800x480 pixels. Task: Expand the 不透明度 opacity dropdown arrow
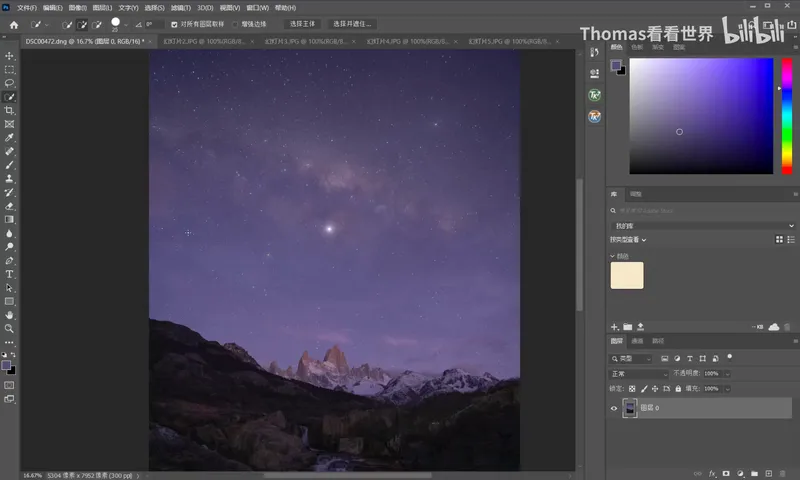[x=728, y=374]
